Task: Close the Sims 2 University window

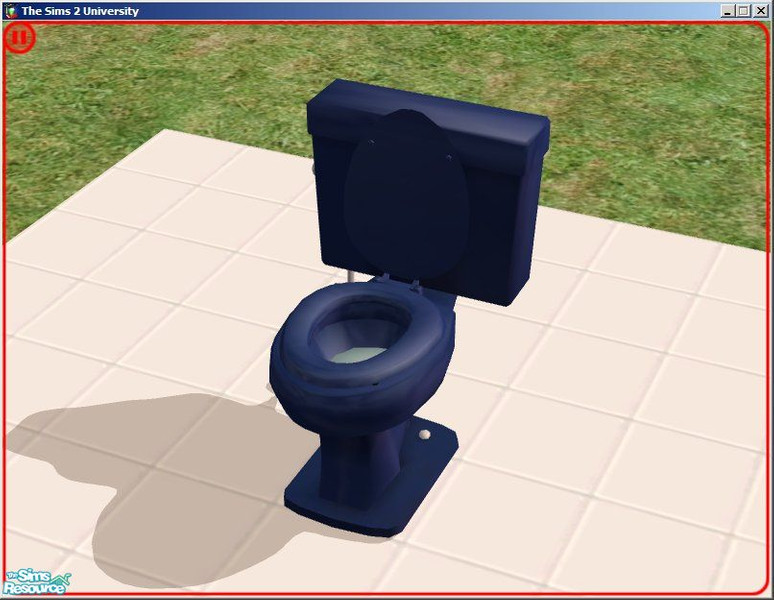Action: (759, 11)
